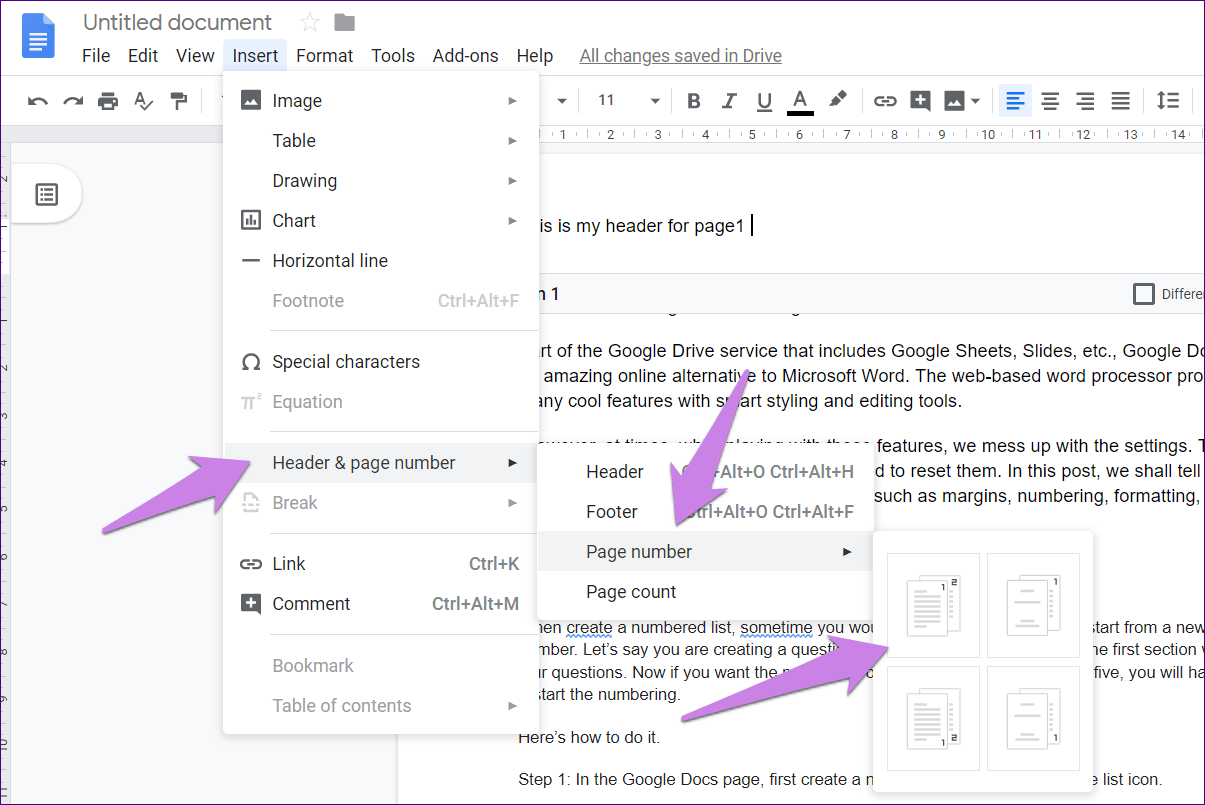
Task: Open the font size dropdown showing 11
Action: click(629, 100)
